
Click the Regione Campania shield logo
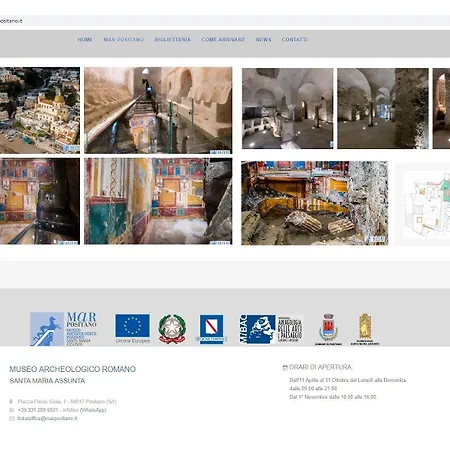pos(211,329)
